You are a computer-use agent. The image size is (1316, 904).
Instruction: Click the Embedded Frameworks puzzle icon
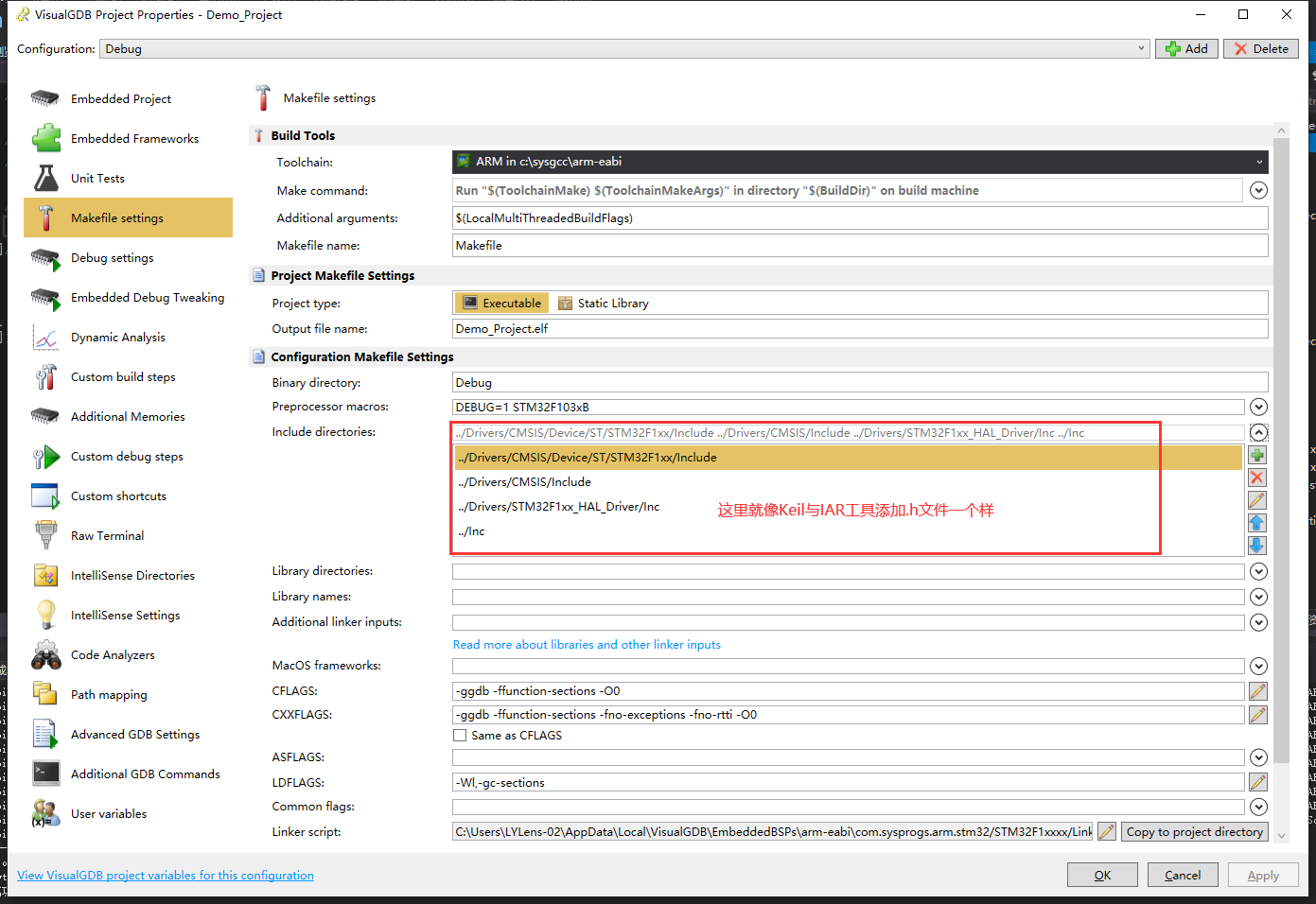tap(45, 138)
